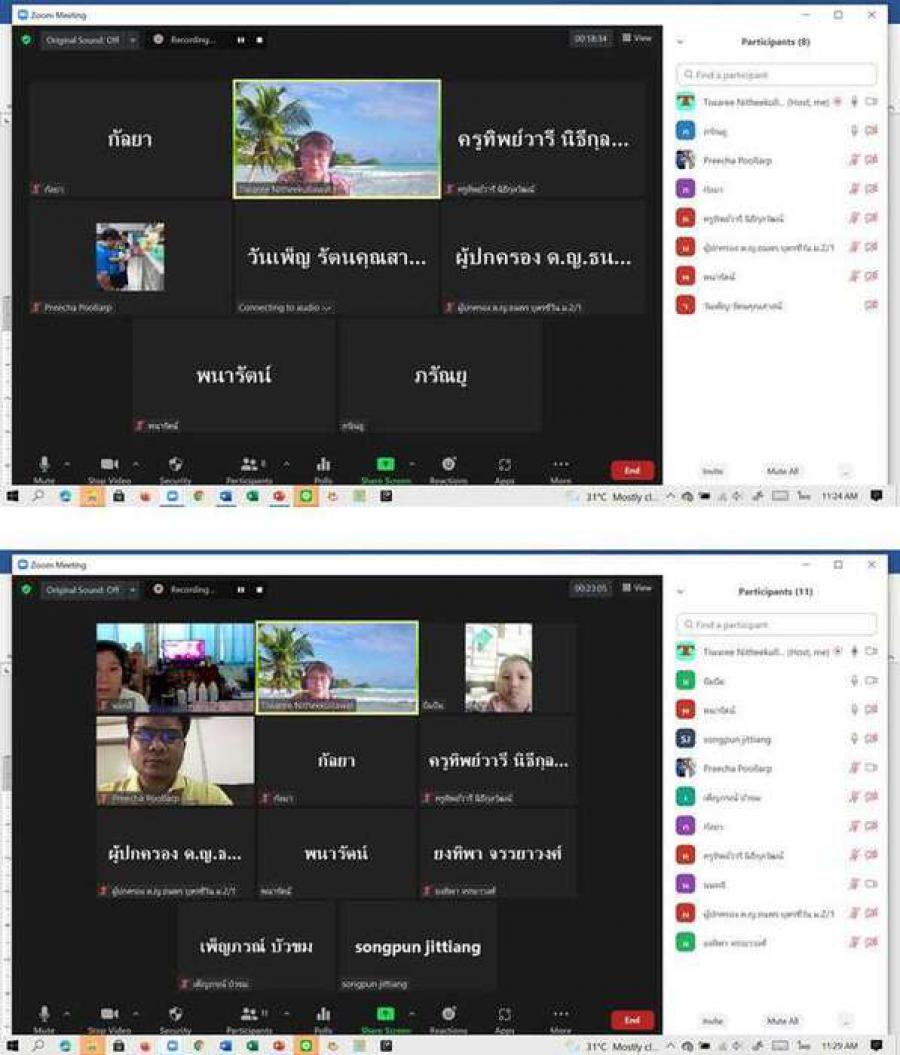Screen dimensions: 900x1055
Task: Select songpun jittiang video tile
Action: [418, 946]
